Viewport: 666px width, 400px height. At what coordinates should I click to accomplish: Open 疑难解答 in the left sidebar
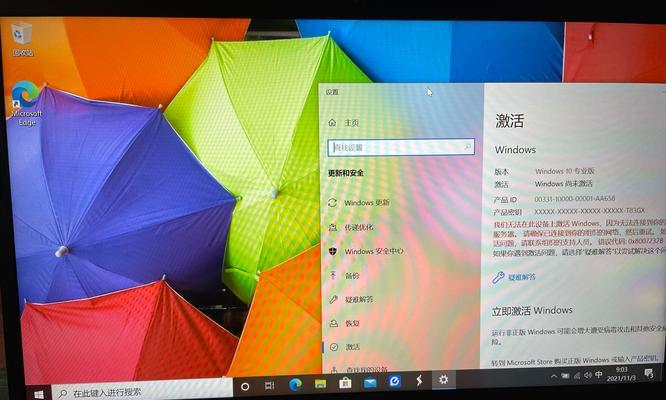[x=359, y=299]
